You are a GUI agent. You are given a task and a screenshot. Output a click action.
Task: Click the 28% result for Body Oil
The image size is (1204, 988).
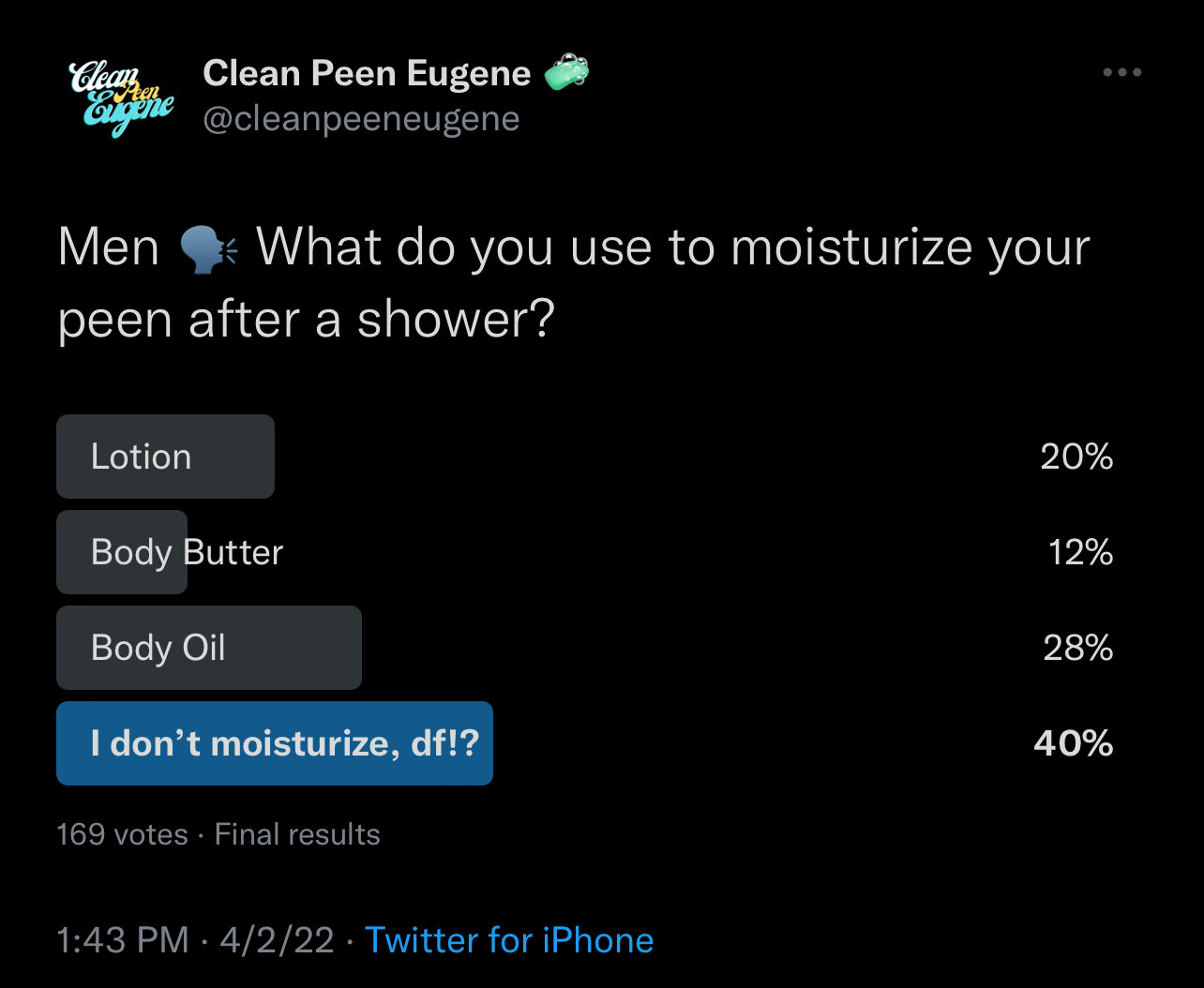1078,649
